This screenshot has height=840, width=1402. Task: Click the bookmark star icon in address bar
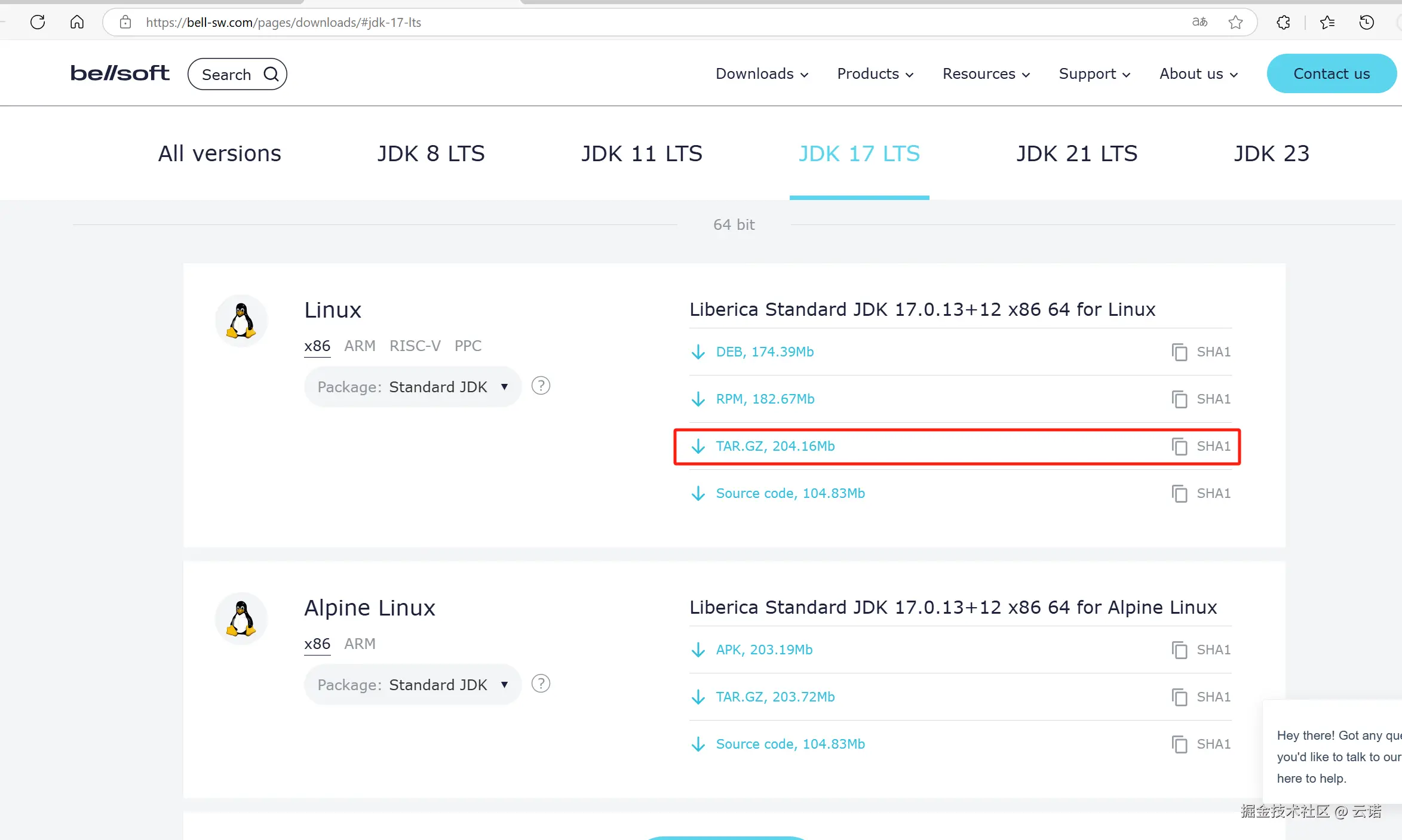click(x=1236, y=23)
